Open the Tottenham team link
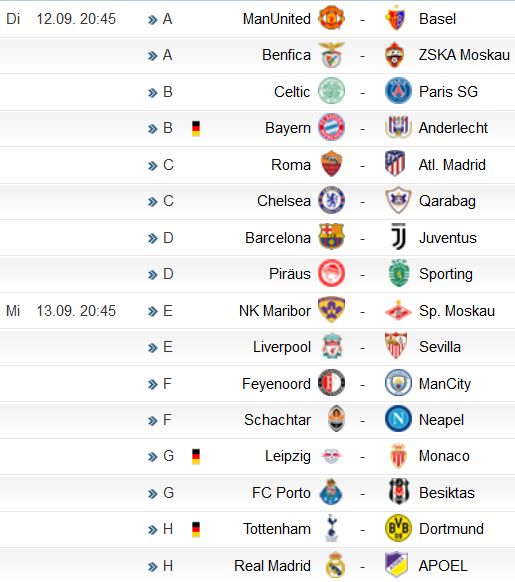The width and height of the screenshot is (515, 582). pyautogui.click(x=277, y=529)
